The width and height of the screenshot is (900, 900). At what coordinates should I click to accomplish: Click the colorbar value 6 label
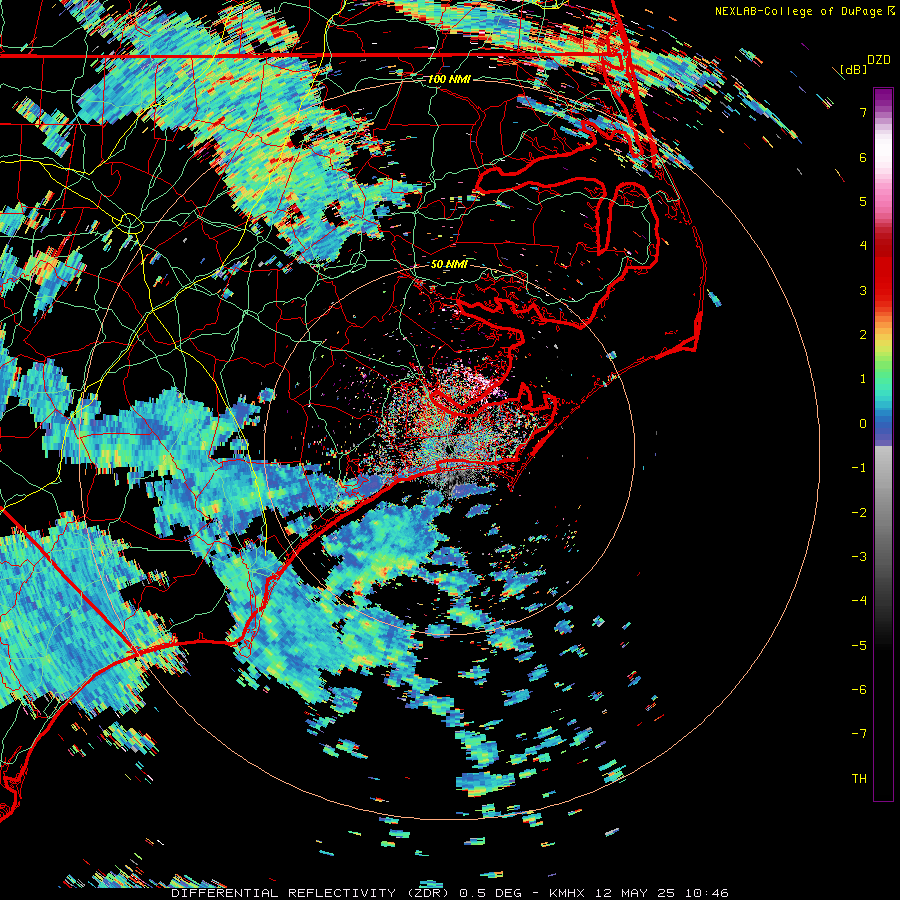coord(863,157)
